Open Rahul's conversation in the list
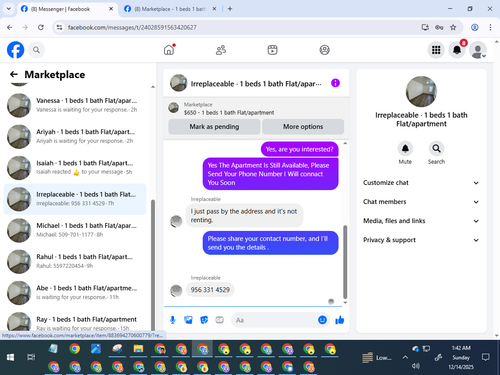This screenshot has width=500, height=375. tap(75, 261)
